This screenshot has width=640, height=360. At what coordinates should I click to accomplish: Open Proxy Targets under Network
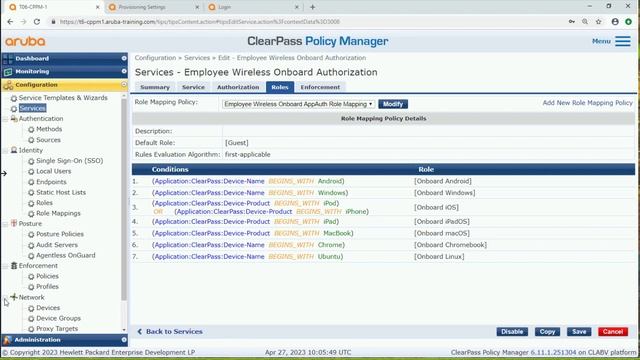click(57, 329)
